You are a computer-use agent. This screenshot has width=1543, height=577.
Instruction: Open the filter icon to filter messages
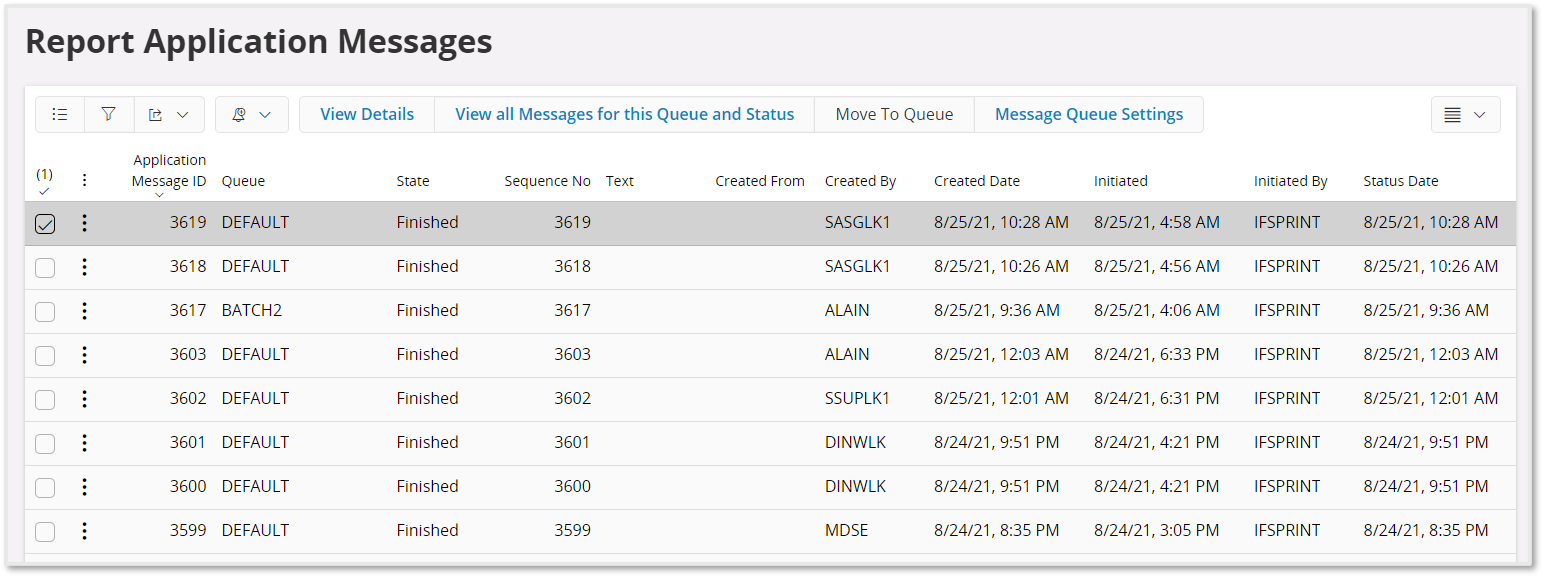click(x=108, y=114)
